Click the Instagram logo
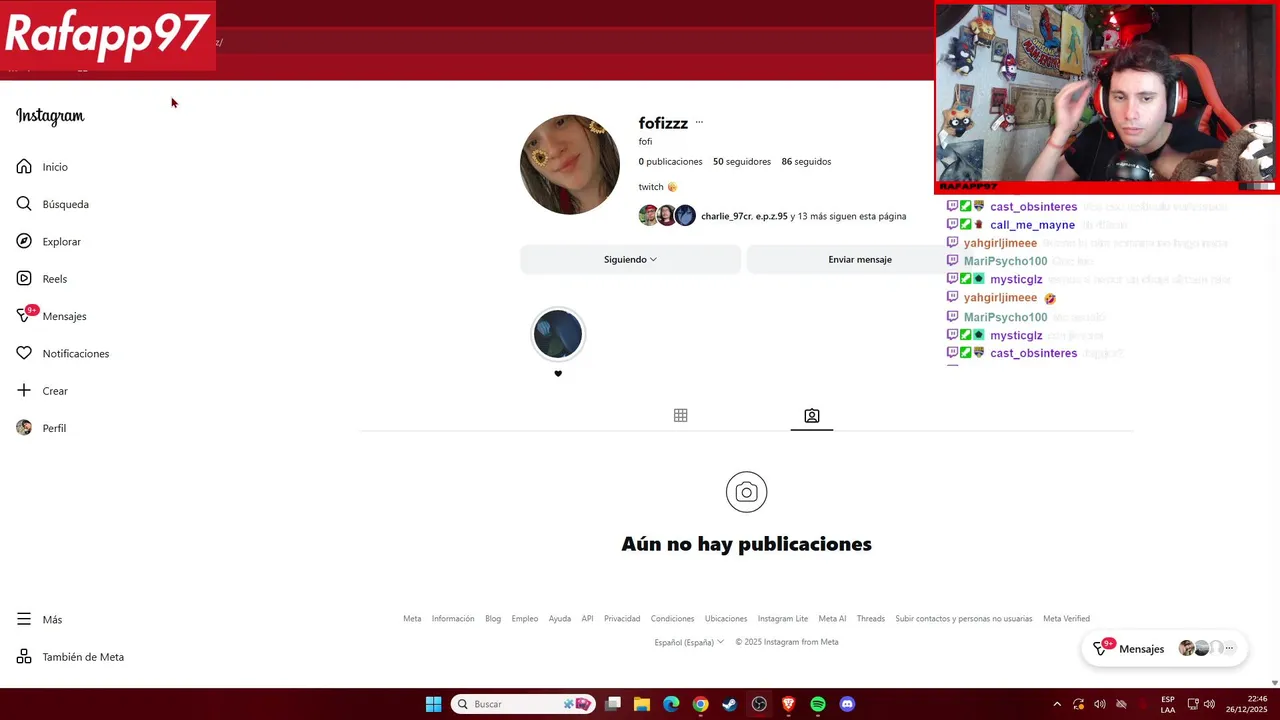The height and width of the screenshot is (720, 1280). 50,116
